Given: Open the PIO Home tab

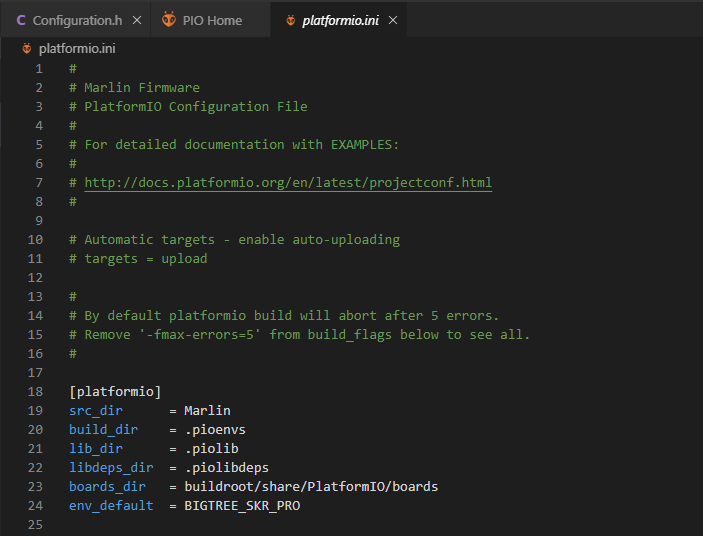Looking at the screenshot, I should pyautogui.click(x=210, y=20).
